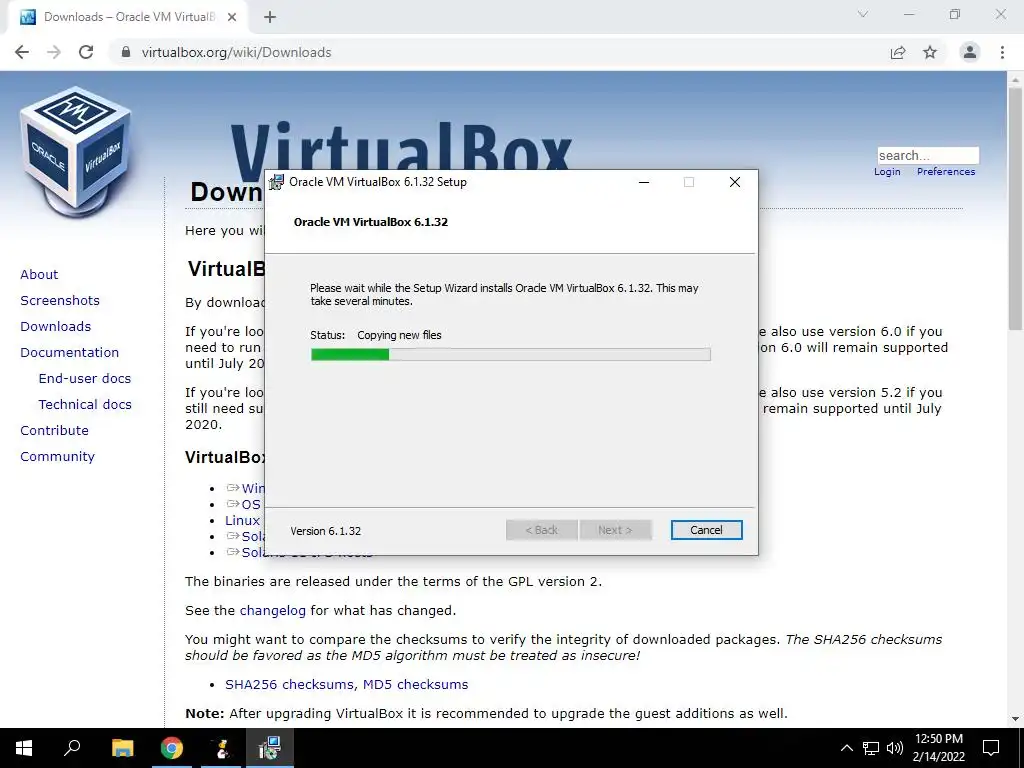Close the Downloads – Oracle VM VirtualBox tab
Screen dimensions: 1024x768
coord(232,17)
